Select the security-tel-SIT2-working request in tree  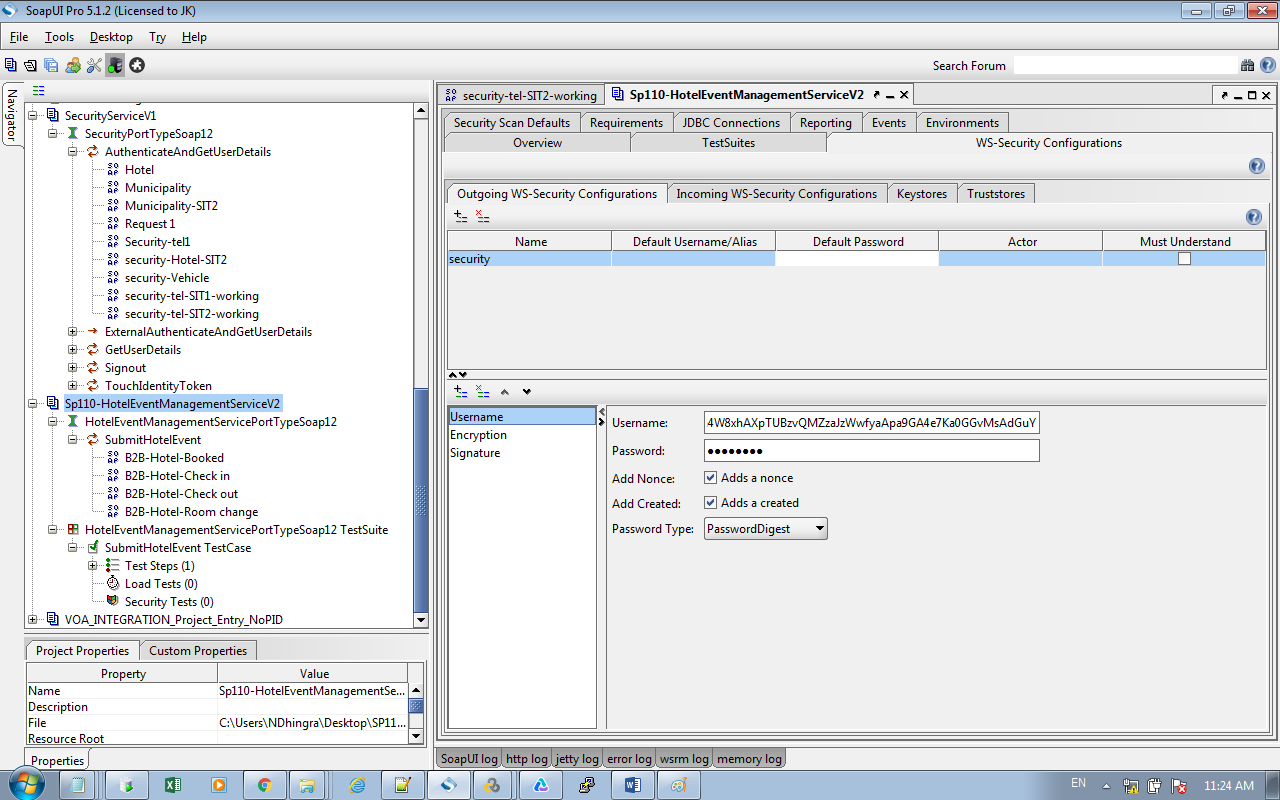192,314
